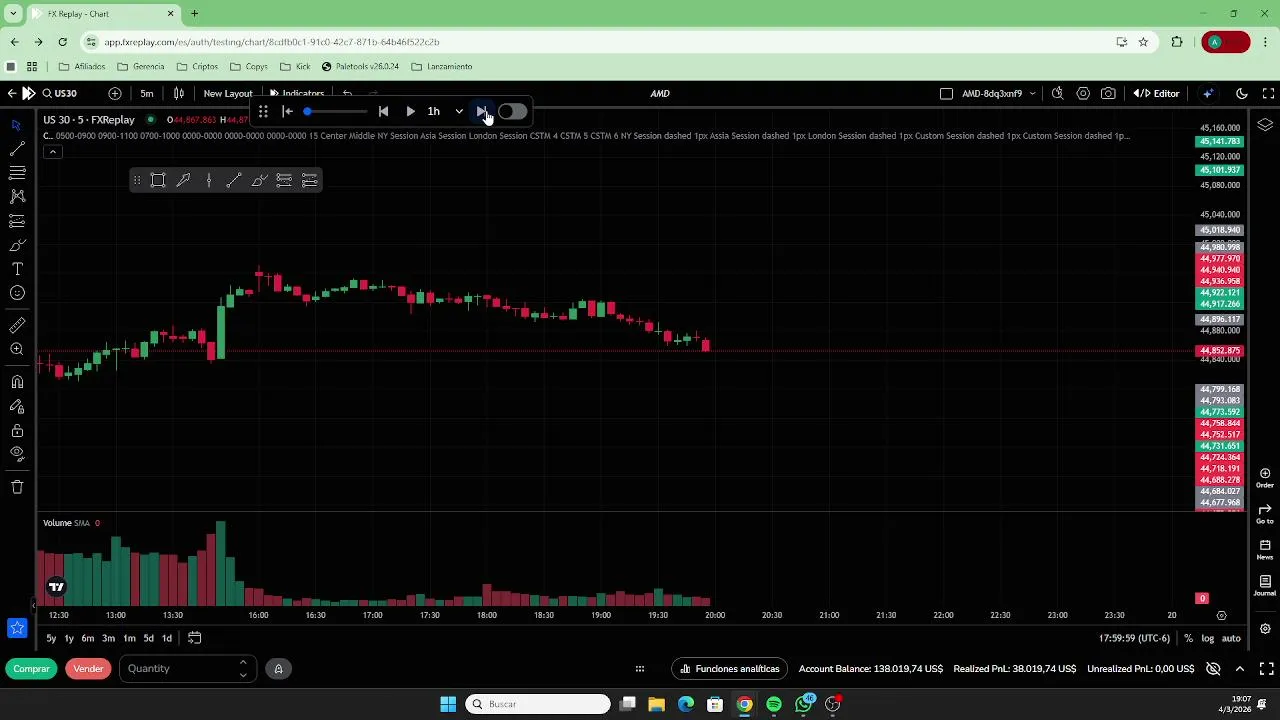
Task: Open the AMD-8dq3xnf9 session dropdown
Action: click(x=998, y=93)
